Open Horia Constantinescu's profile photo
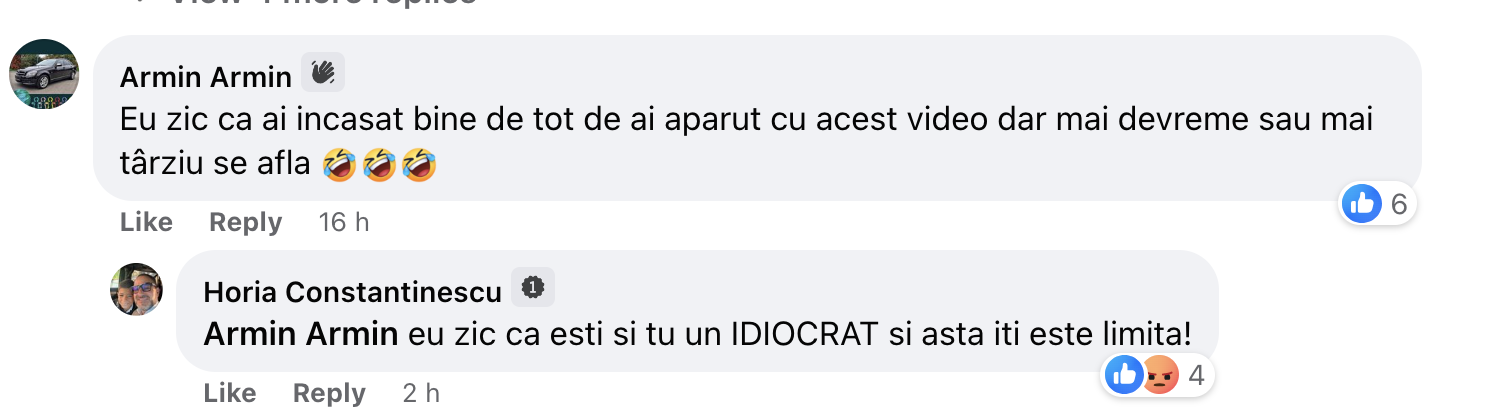This screenshot has width=1496, height=418. pyautogui.click(x=136, y=290)
